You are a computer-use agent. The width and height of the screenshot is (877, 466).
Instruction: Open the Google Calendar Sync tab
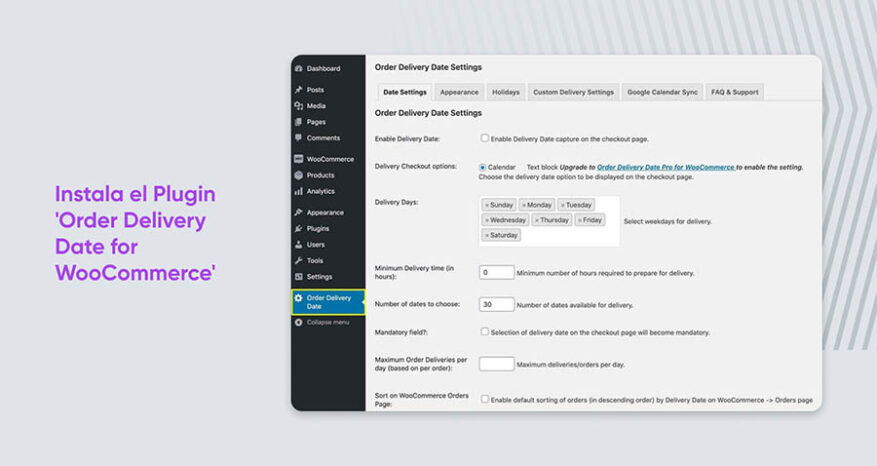[662, 92]
